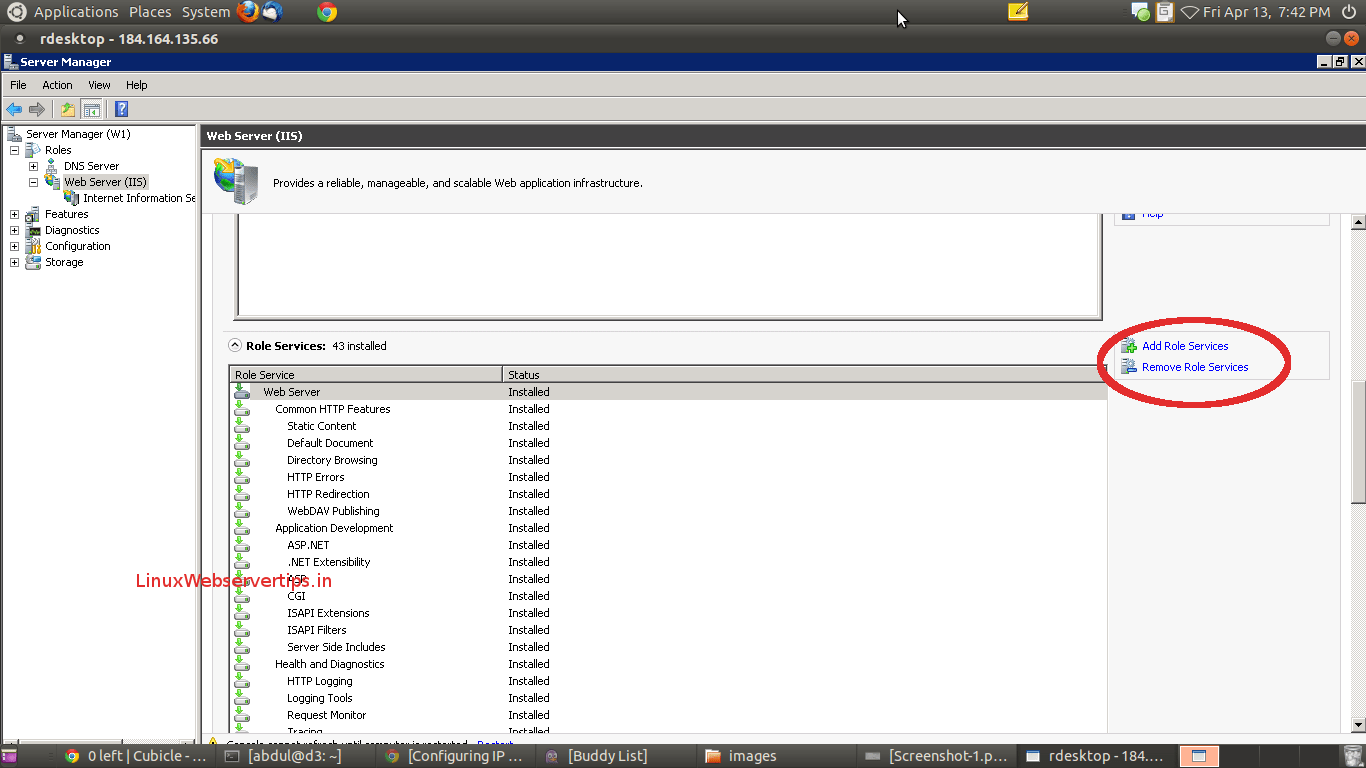Expand the Diagnostics tree node
The image size is (1366, 768).
click(14, 230)
